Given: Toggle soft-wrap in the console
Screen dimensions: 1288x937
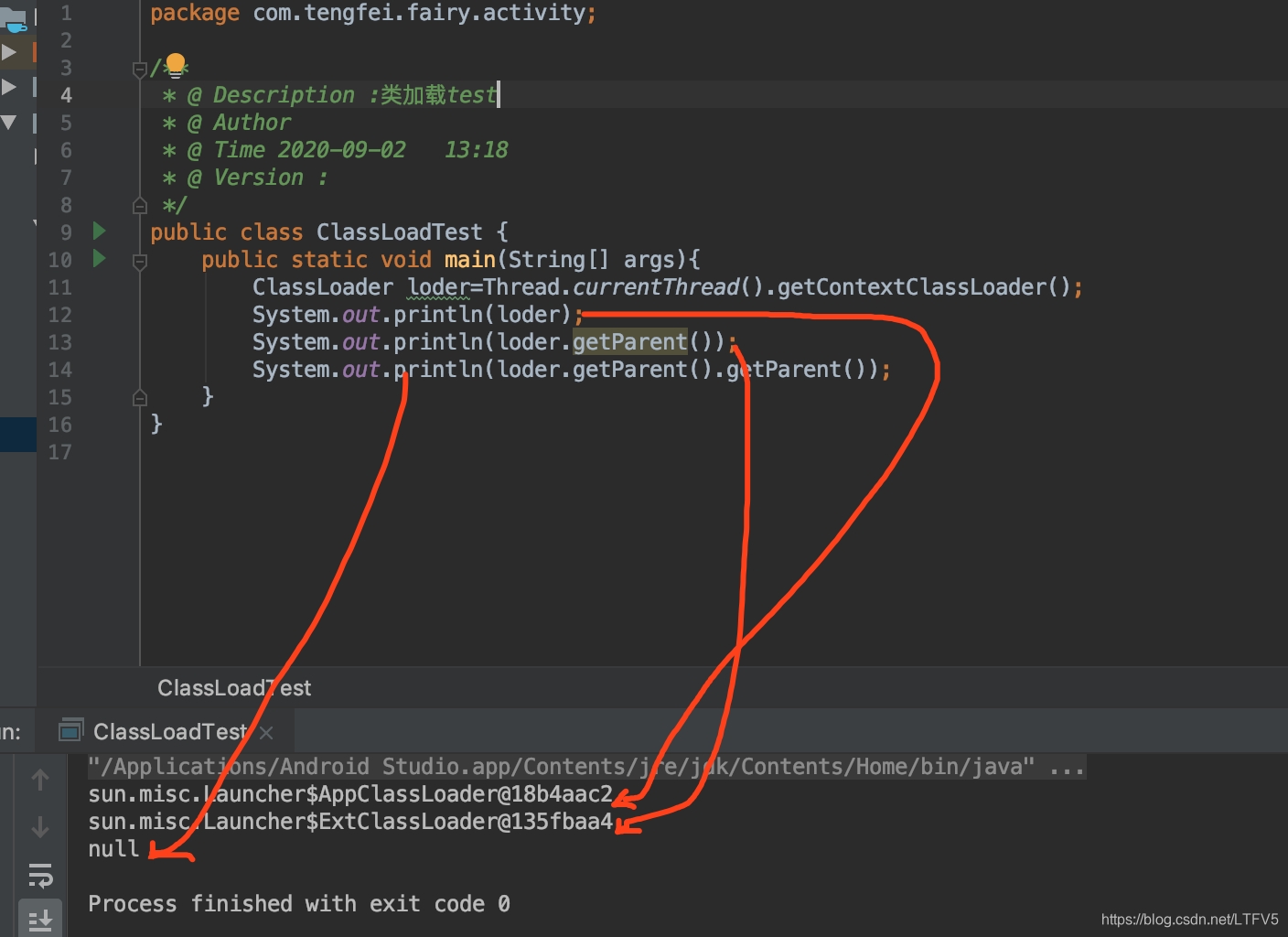Looking at the screenshot, I should [x=40, y=876].
